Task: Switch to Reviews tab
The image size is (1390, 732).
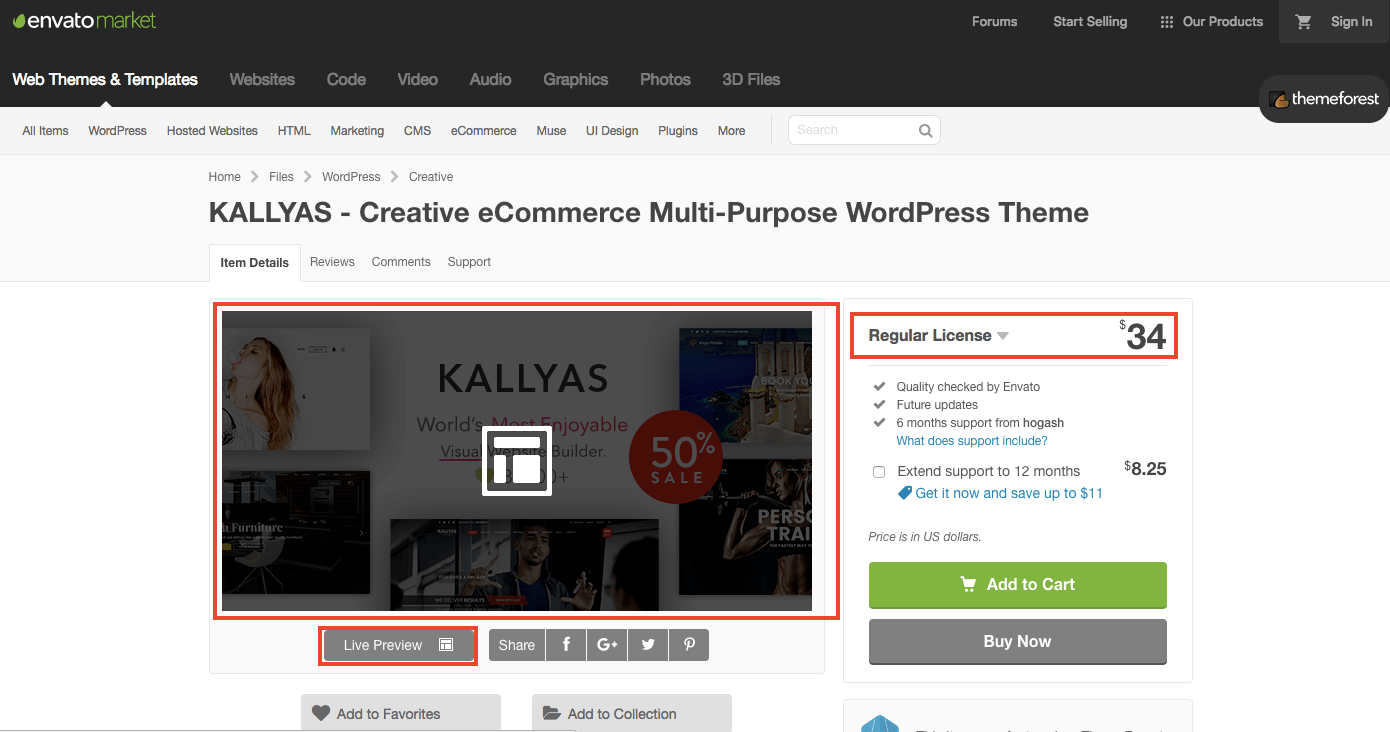Action: click(x=332, y=262)
